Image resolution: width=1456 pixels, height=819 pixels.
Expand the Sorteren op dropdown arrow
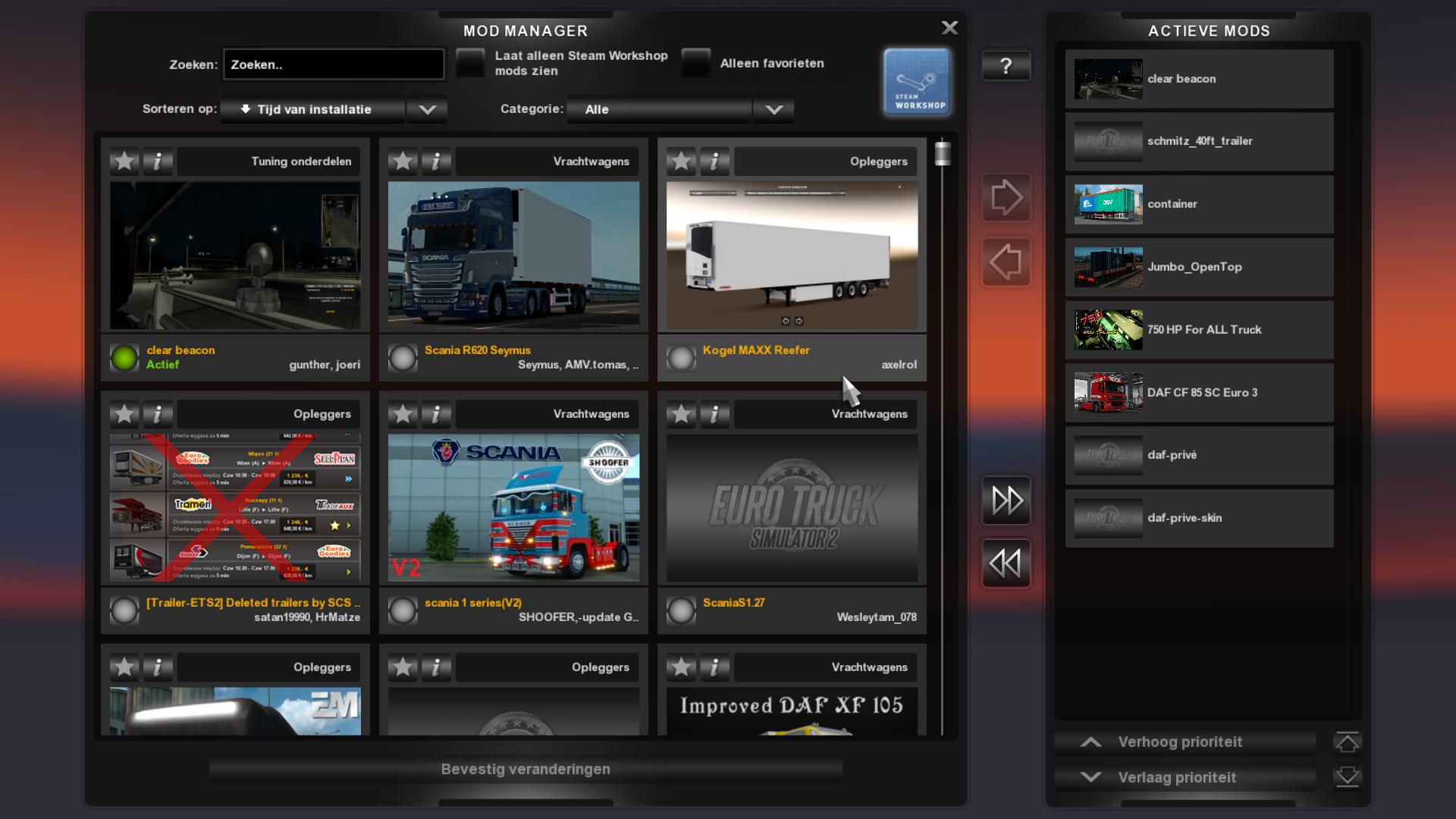[427, 109]
